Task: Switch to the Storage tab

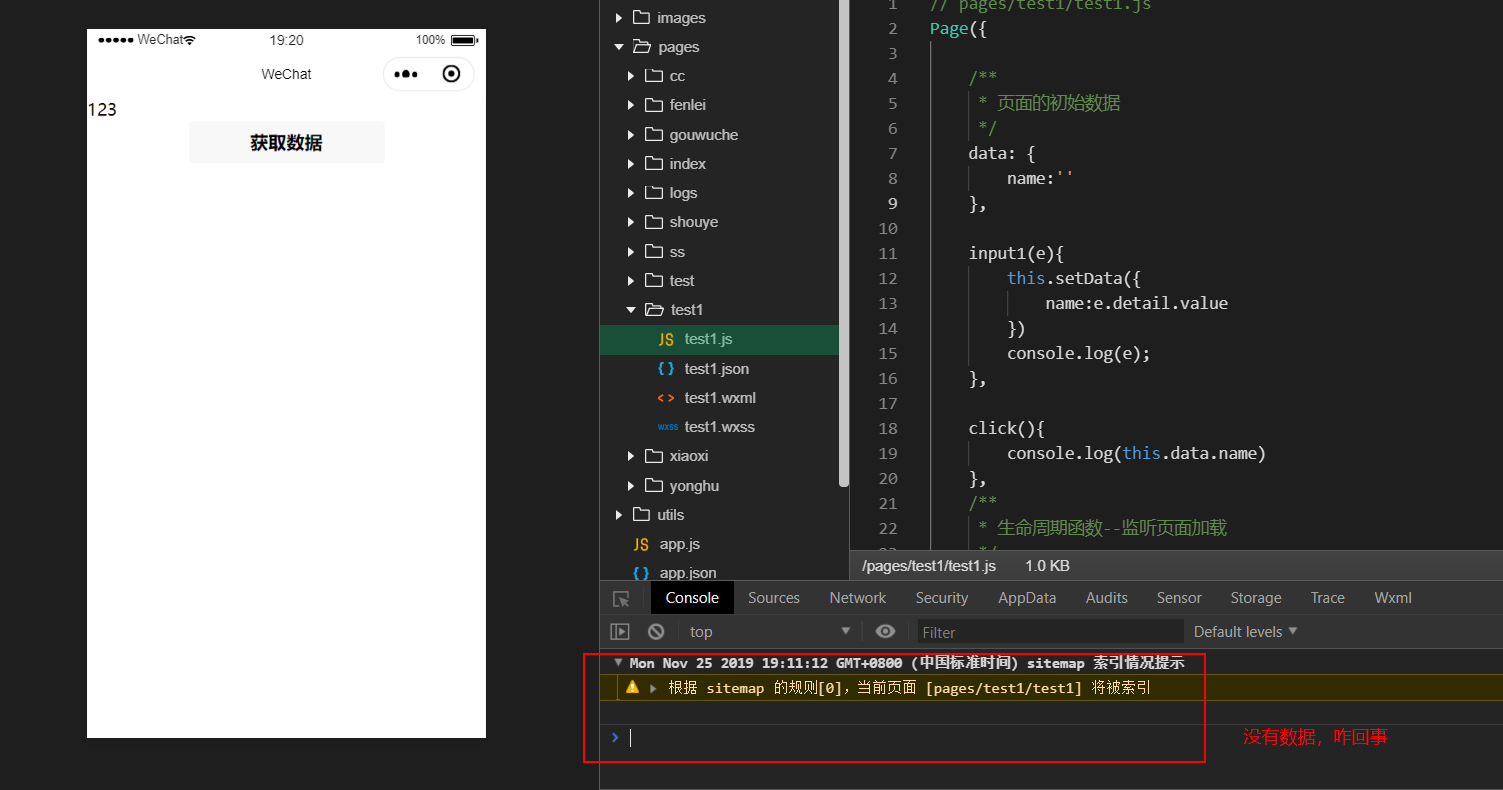Action: point(1256,598)
